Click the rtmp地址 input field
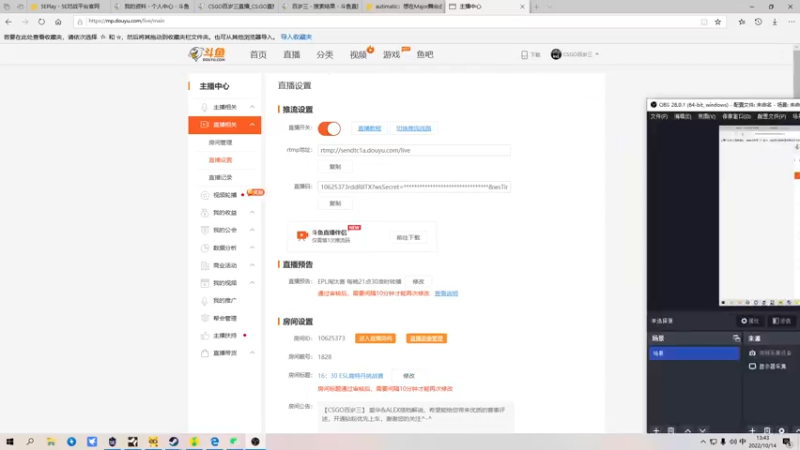 pos(414,150)
